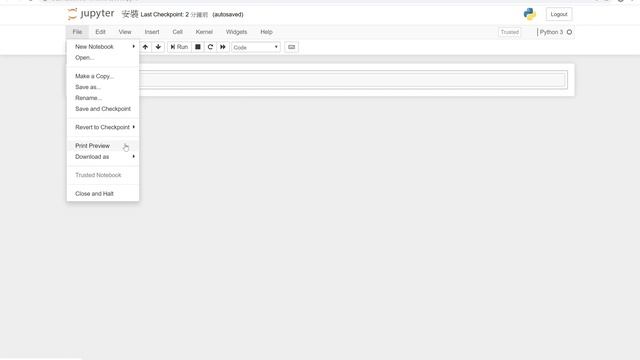Click the Logout button
This screenshot has height=360, width=640.
[559, 14]
